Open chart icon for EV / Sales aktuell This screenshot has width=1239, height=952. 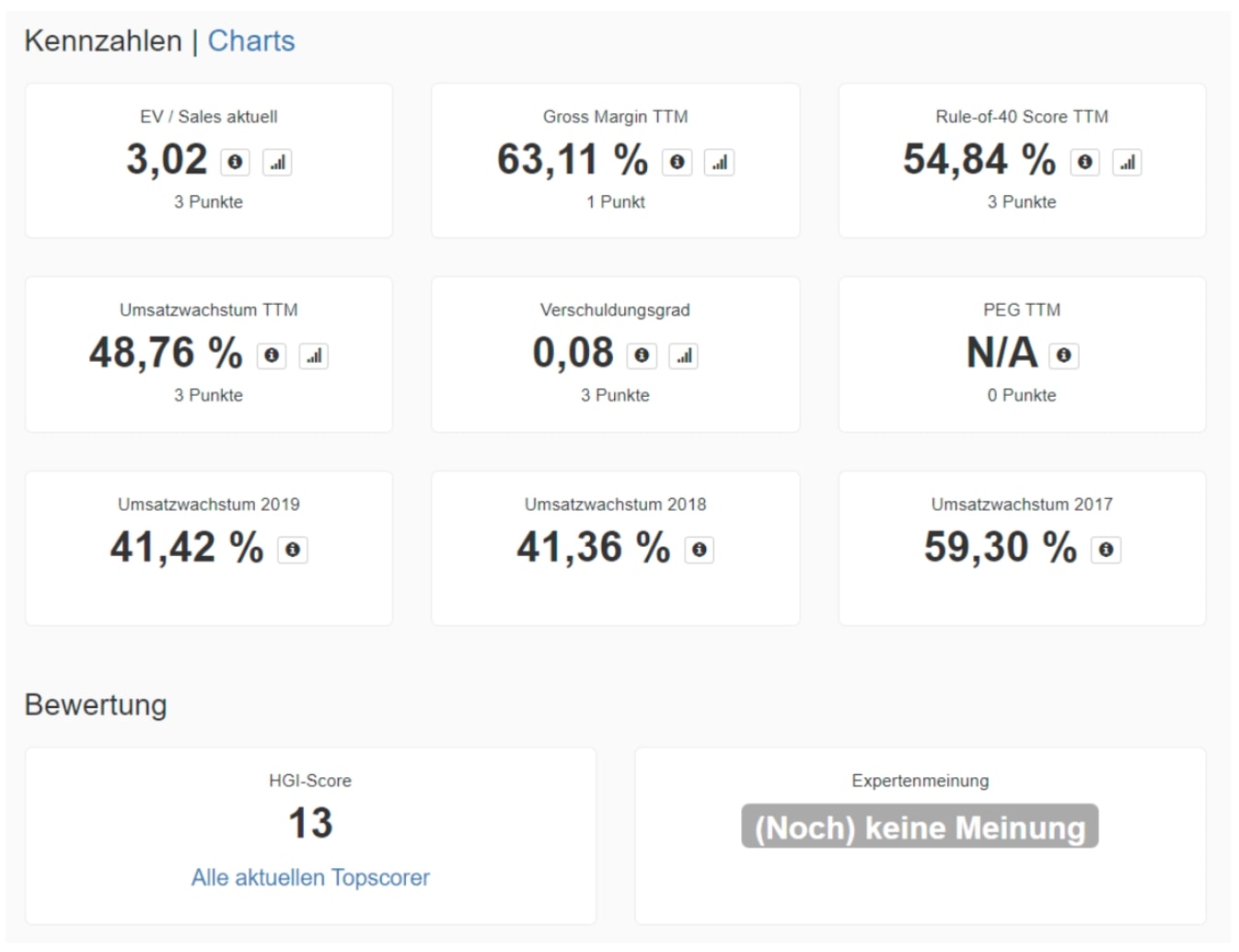click(277, 162)
